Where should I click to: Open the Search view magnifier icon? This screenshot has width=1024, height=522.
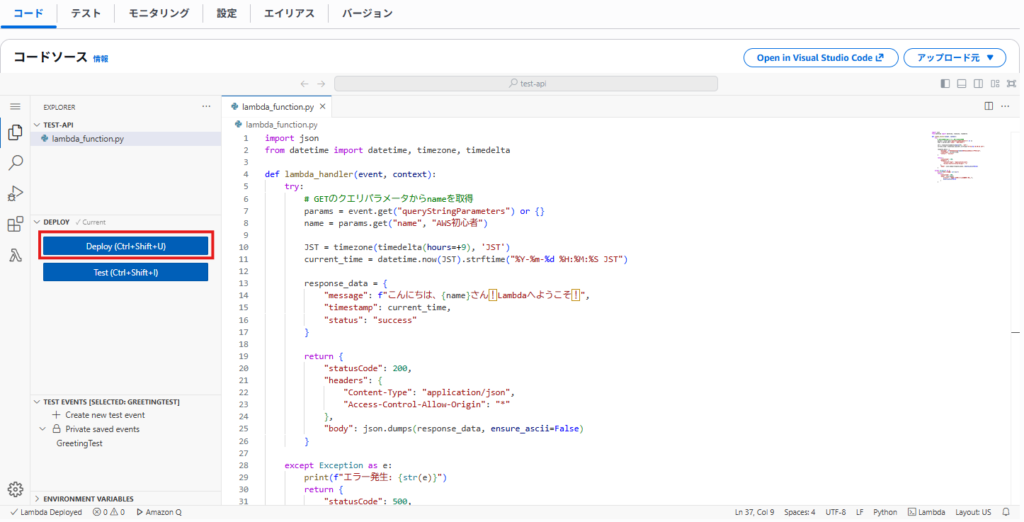[15, 163]
